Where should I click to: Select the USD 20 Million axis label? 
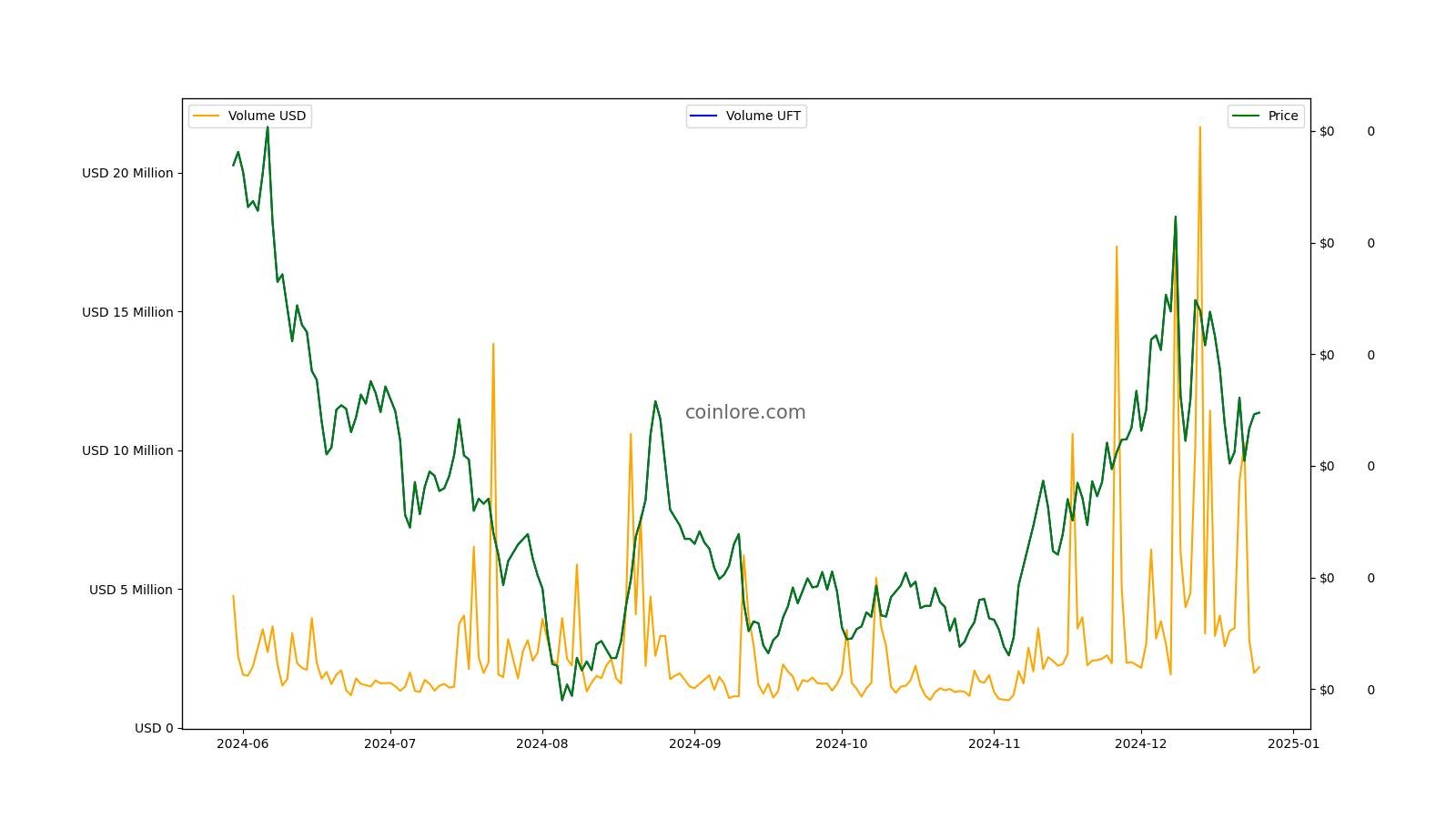[x=127, y=173]
